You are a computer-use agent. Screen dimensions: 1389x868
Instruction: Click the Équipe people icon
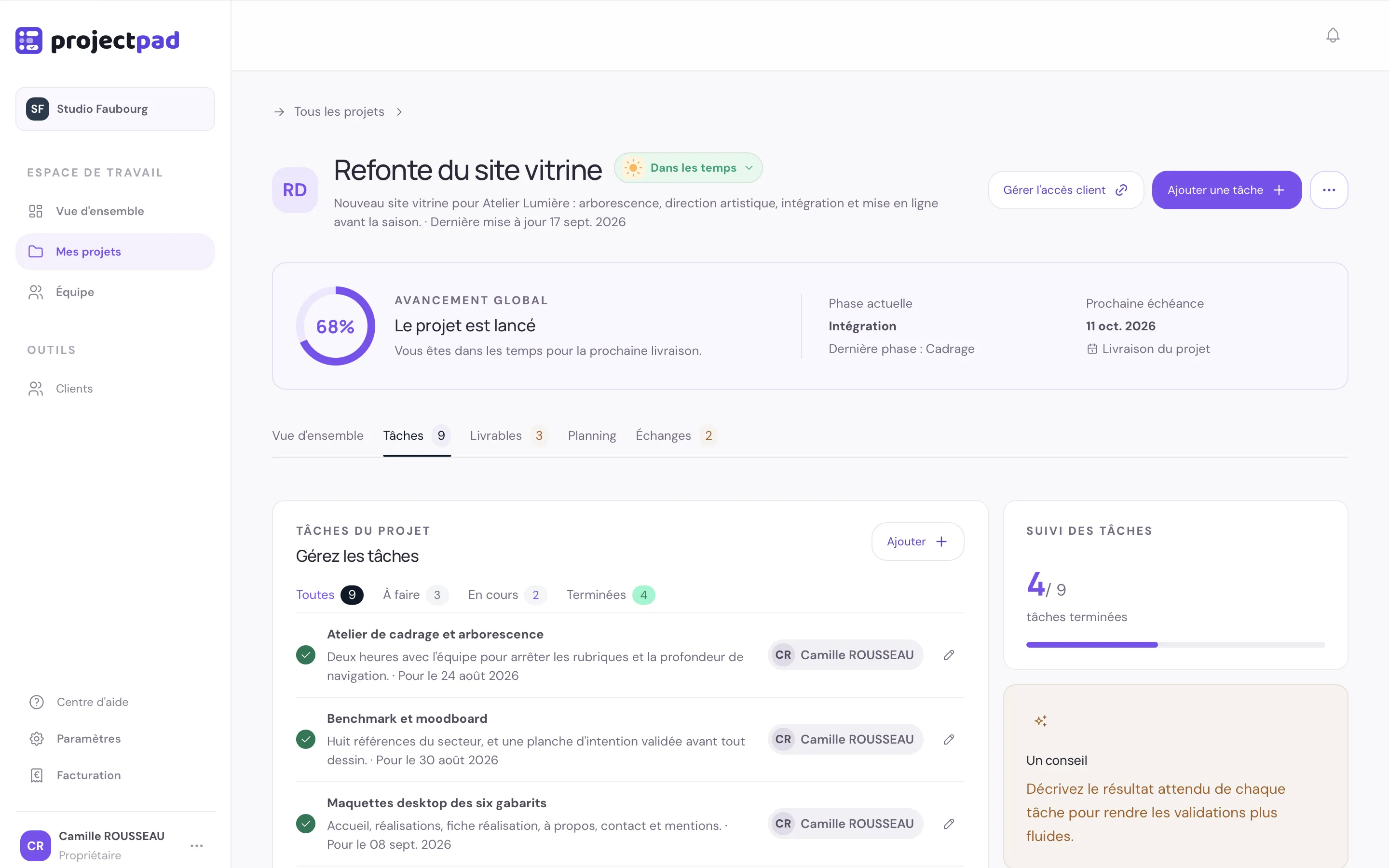(36, 292)
